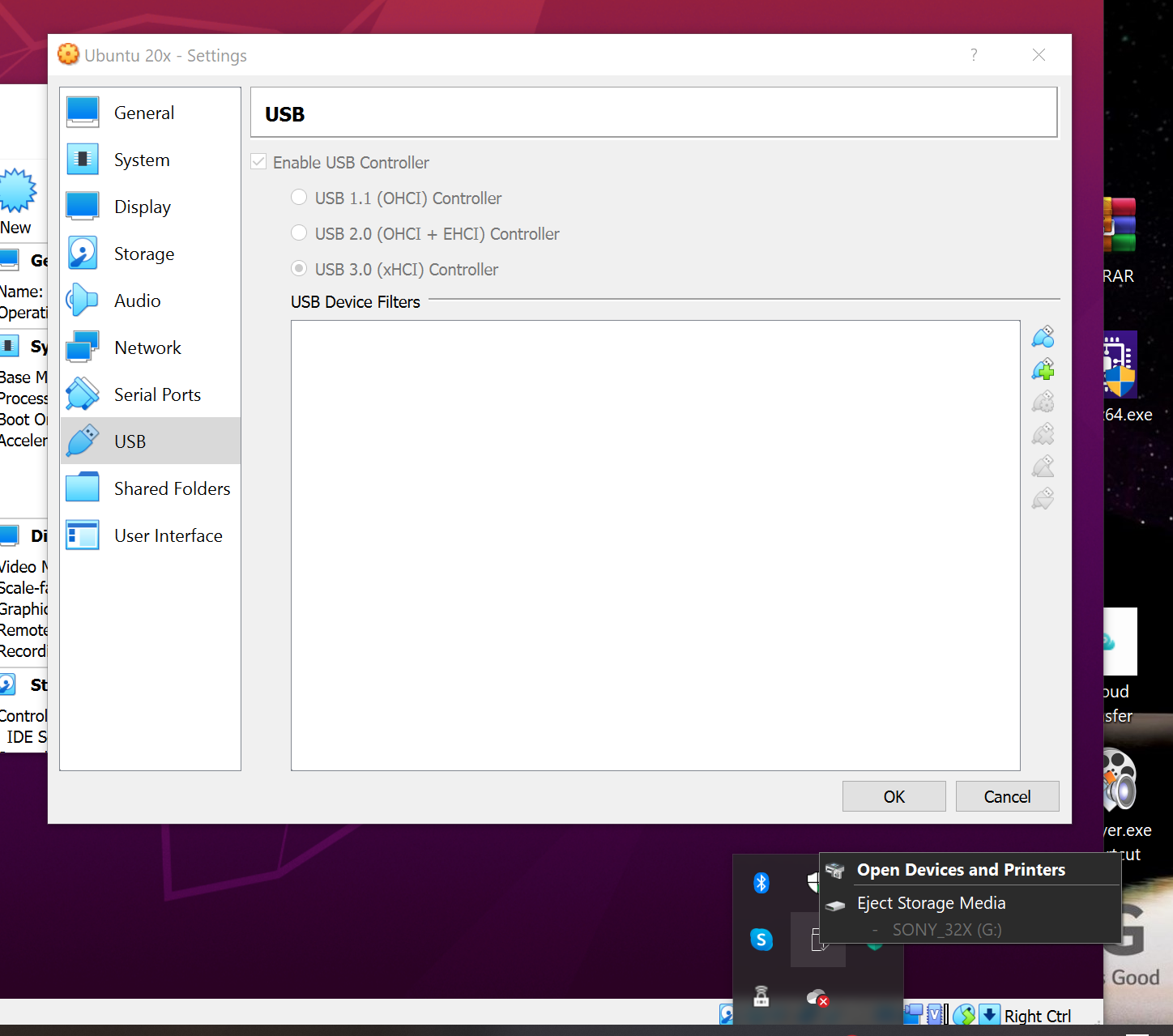Viewport: 1173px width, 1036px height.
Task: Choose USB 2.0 (OHCI + EHCI) Controller
Action: (300, 233)
